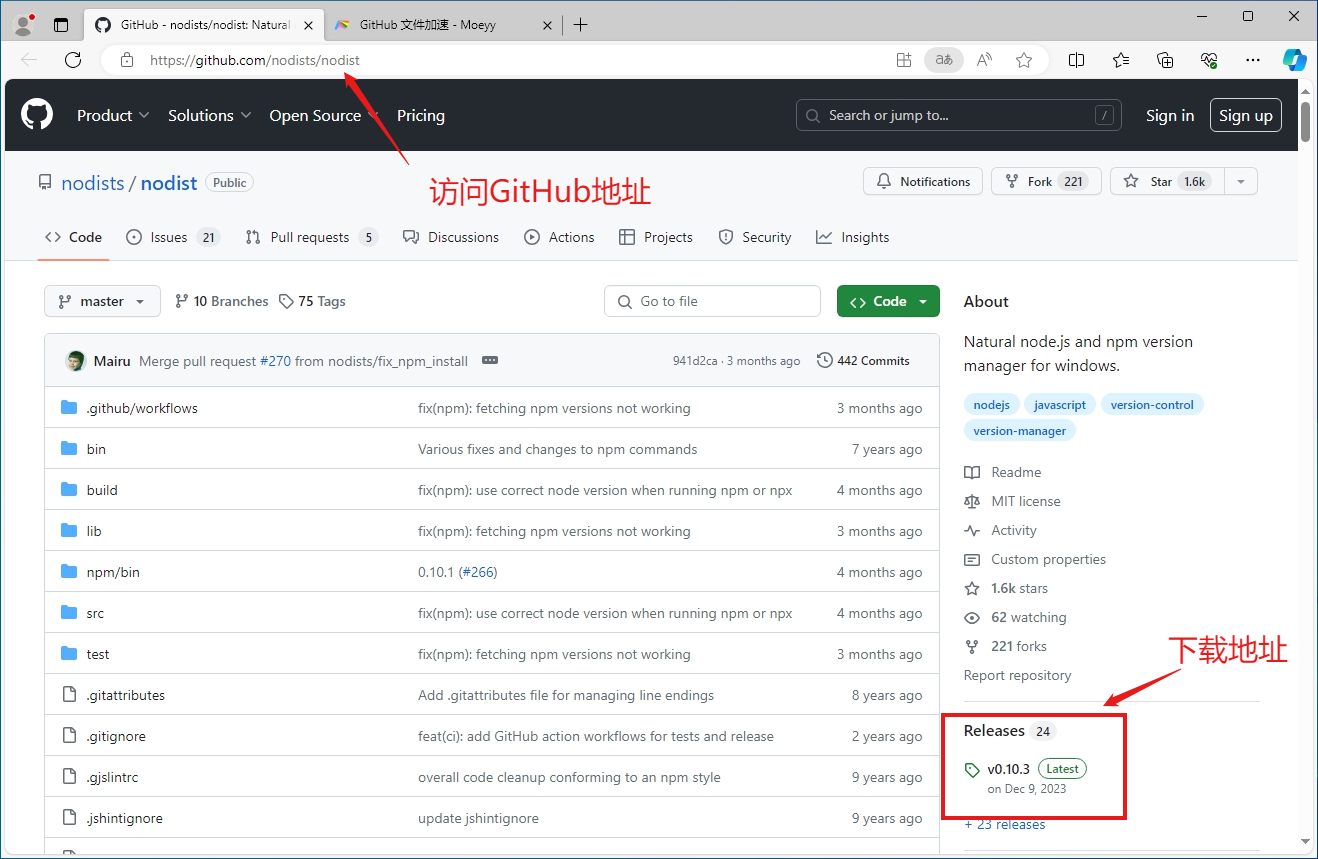This screenshot has height=859, width=1318.
Task: Open the npm/bin folder
Action: pos(113,572)
